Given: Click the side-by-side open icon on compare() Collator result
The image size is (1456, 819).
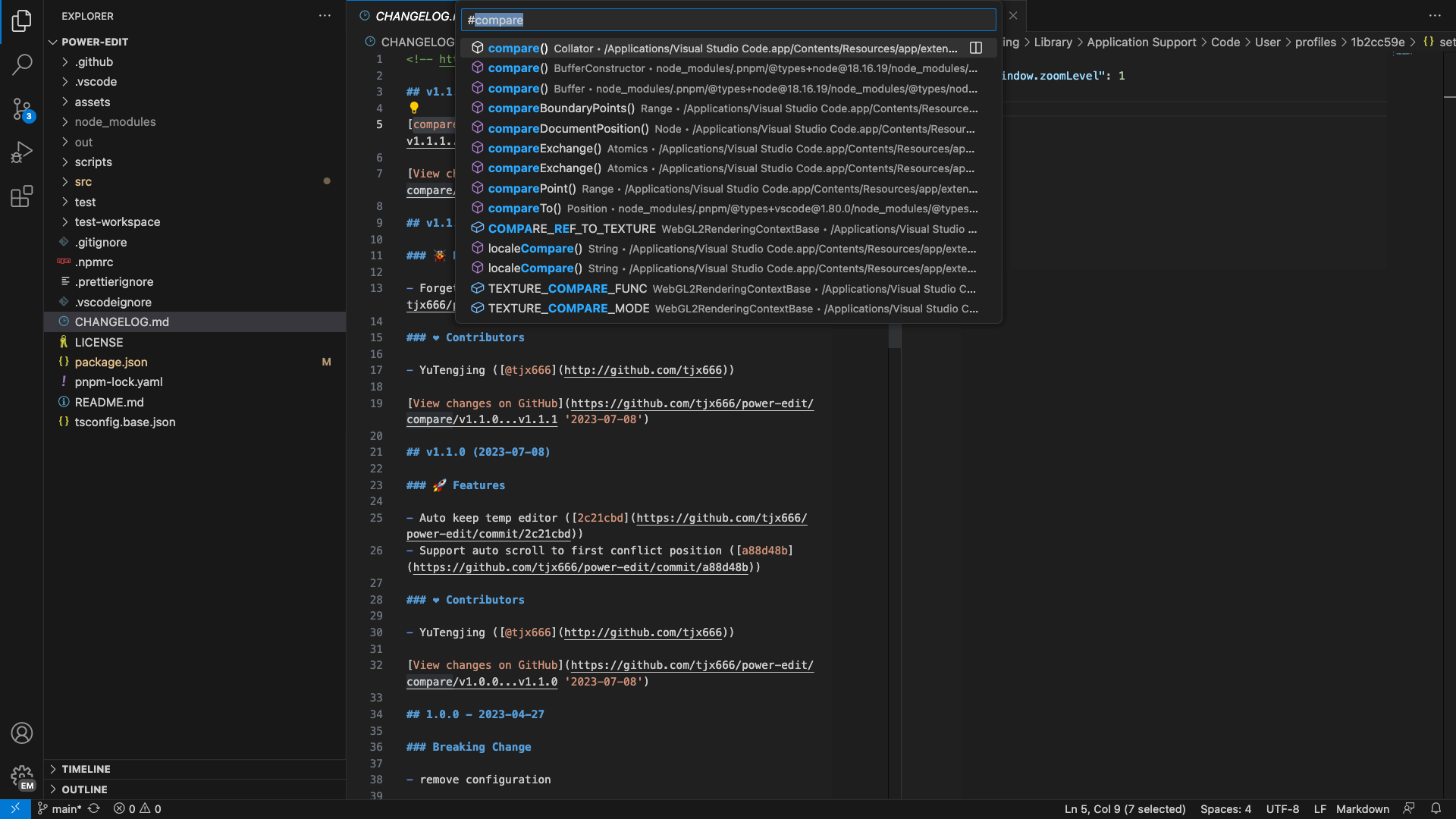Looking at the screenshot, I should [x=976, y=47].
